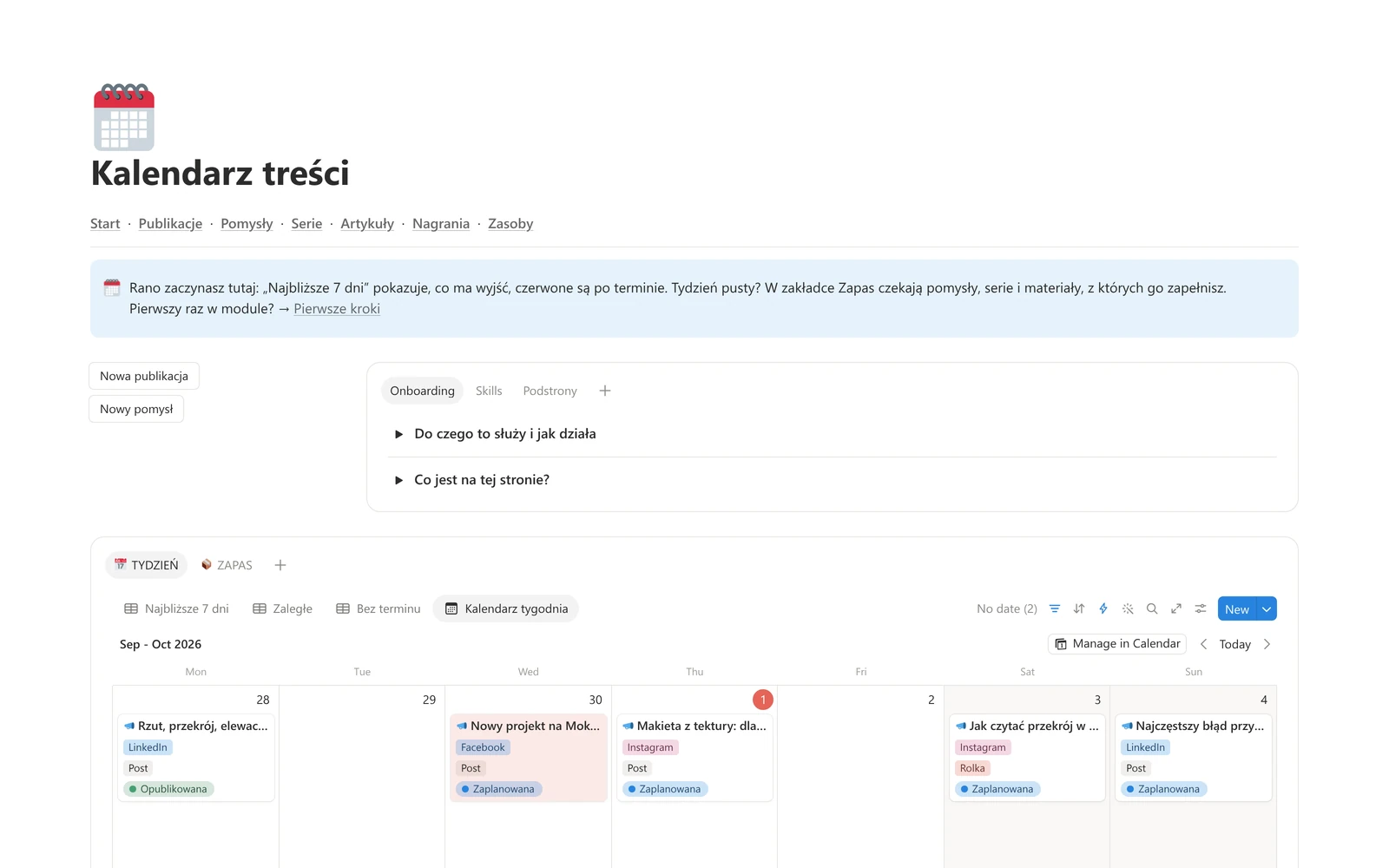Go to next week arrow
Image resolution: width=1389 pixels, height=868 pixels.
click(1267, 644)
